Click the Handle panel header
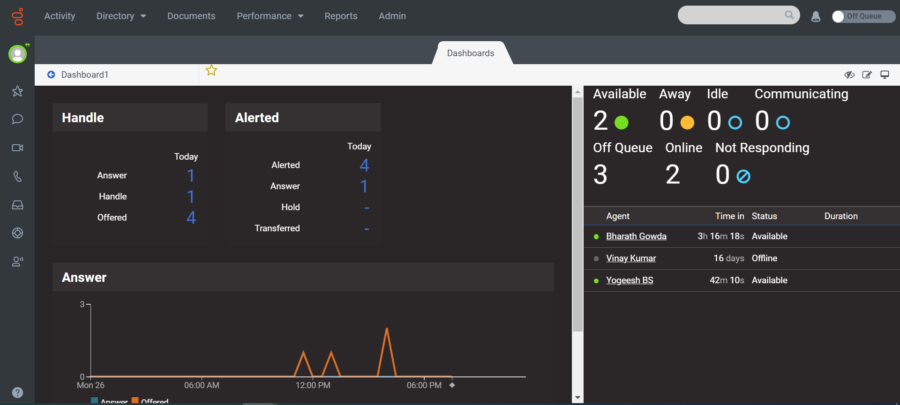This screenshot has height=405, width=900. coord(130,118)
